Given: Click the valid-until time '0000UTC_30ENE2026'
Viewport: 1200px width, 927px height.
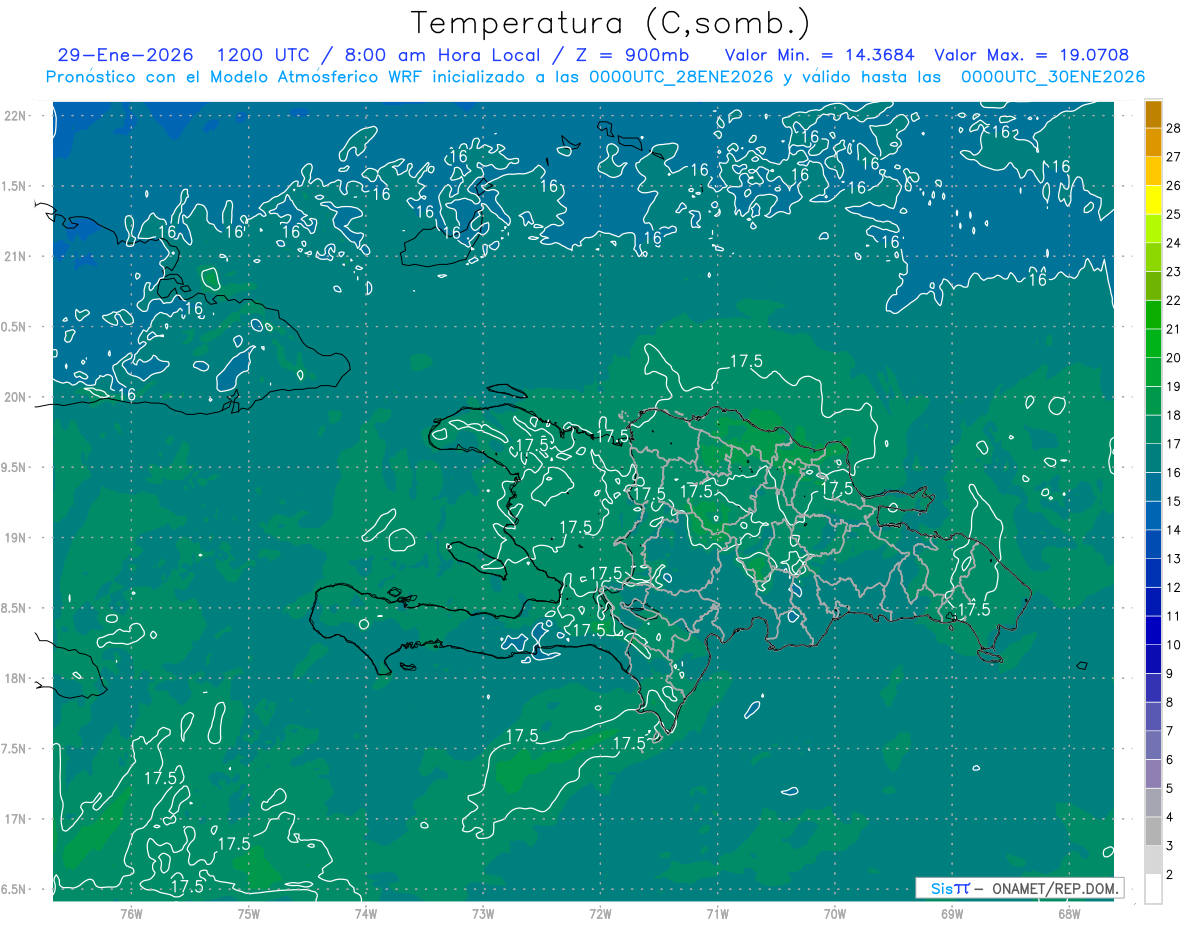Looking at the screenshot, I should 1053,77.
